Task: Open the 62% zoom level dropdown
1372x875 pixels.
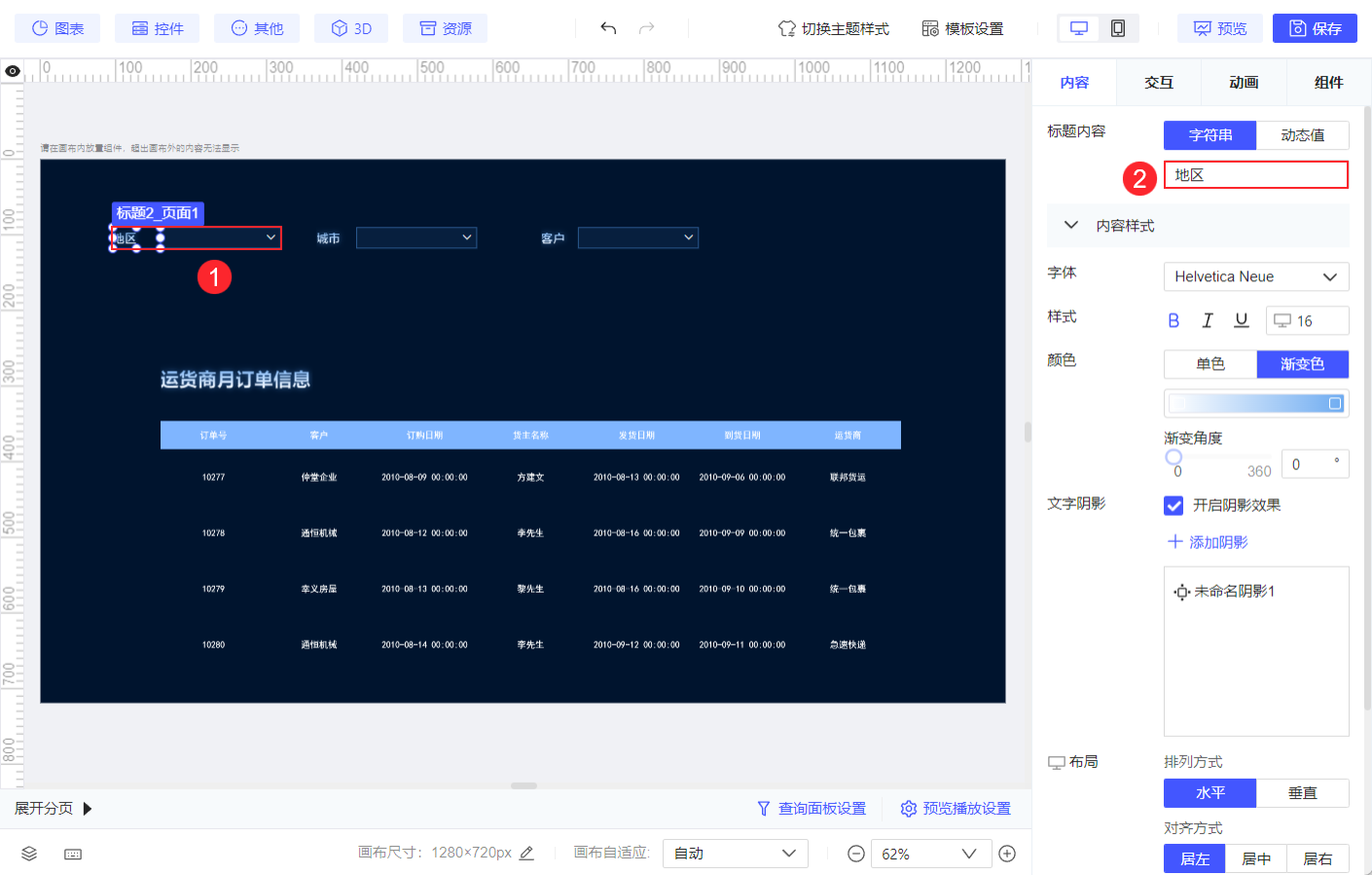Action: pyautogui.click(x=931, y=854)
